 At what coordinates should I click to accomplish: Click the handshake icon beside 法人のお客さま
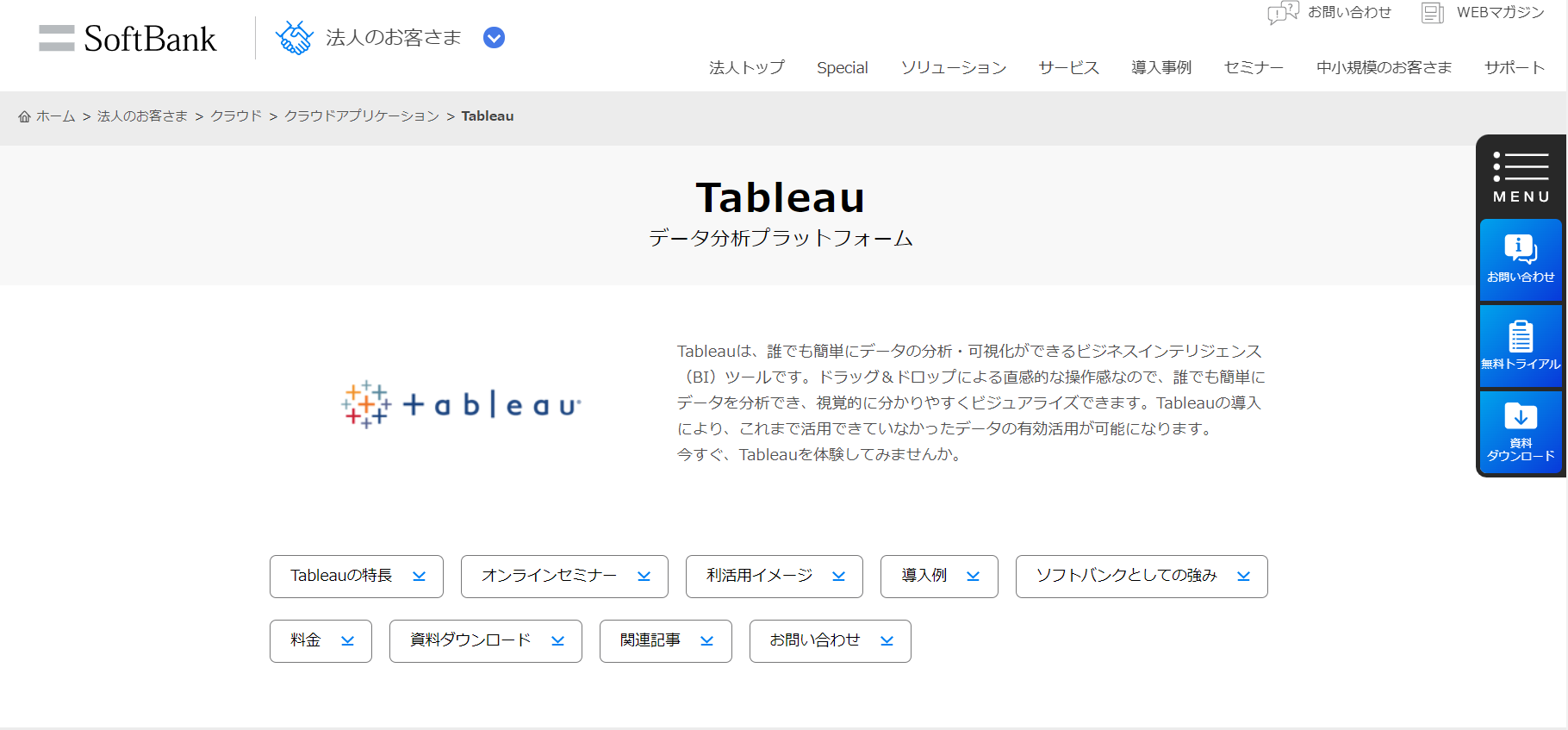pyautogui.click(x=294, y=38)
